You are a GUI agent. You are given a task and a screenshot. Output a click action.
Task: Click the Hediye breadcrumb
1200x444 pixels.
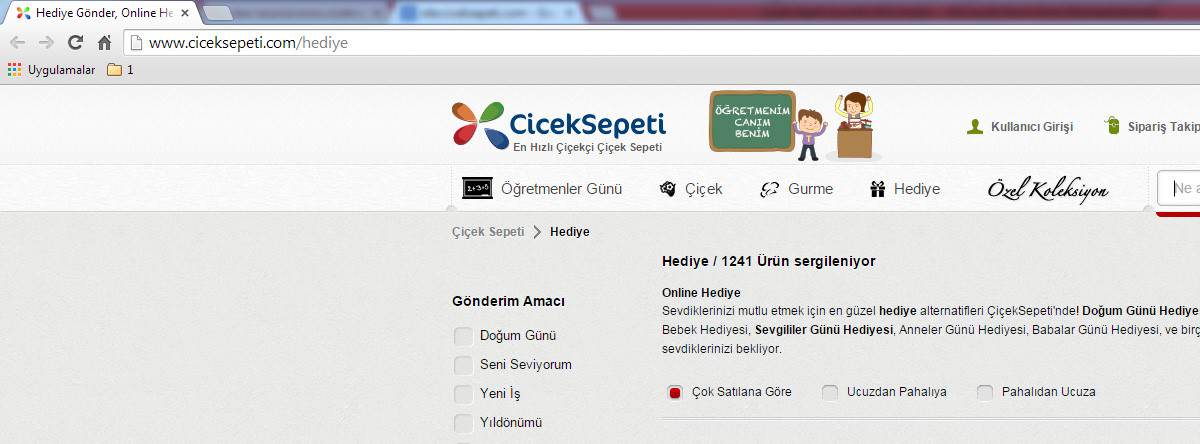(x=570, y=231)
